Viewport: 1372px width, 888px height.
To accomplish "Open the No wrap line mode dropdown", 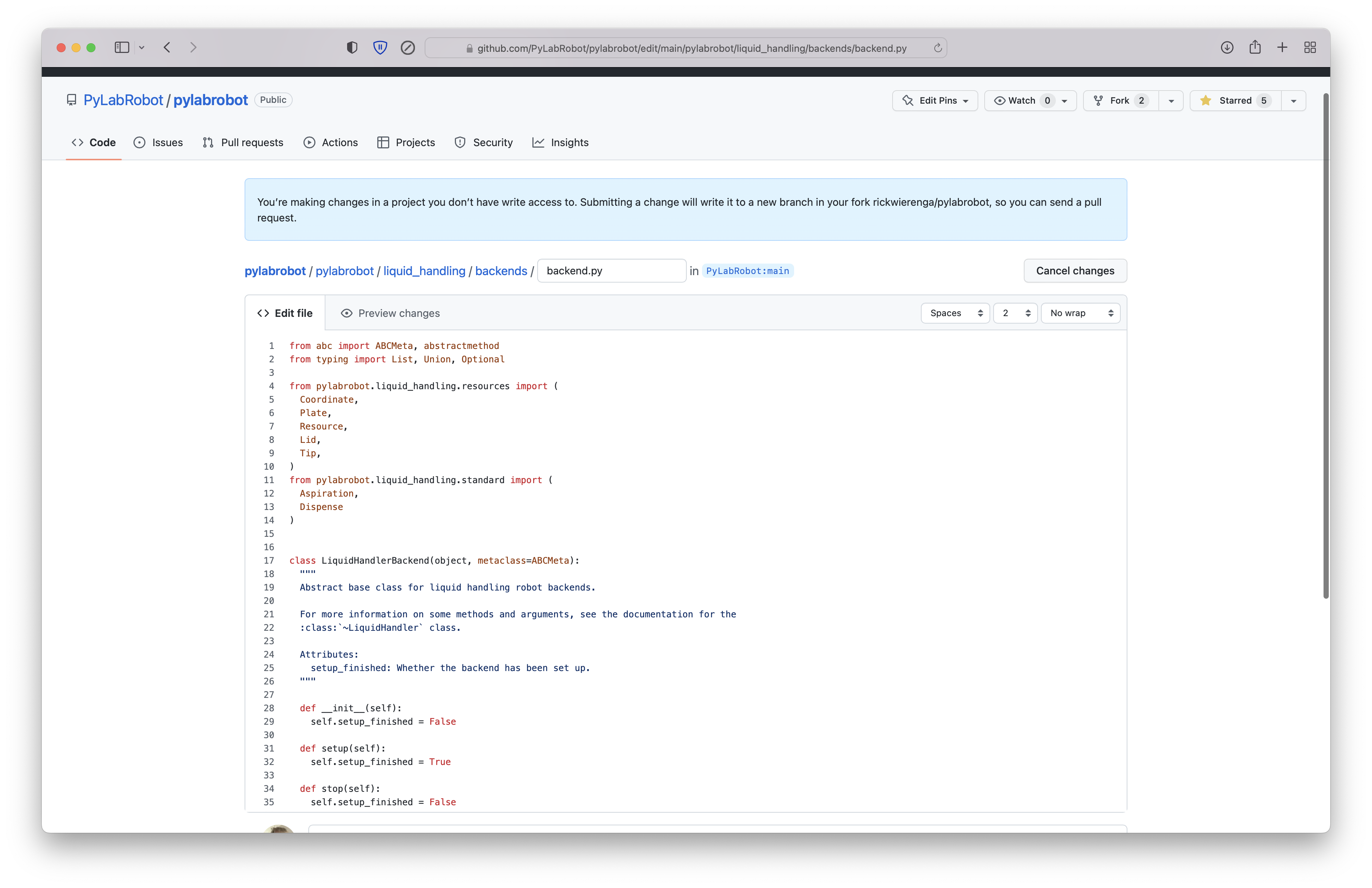I will pyautogui.click(x=1080, y=313).
